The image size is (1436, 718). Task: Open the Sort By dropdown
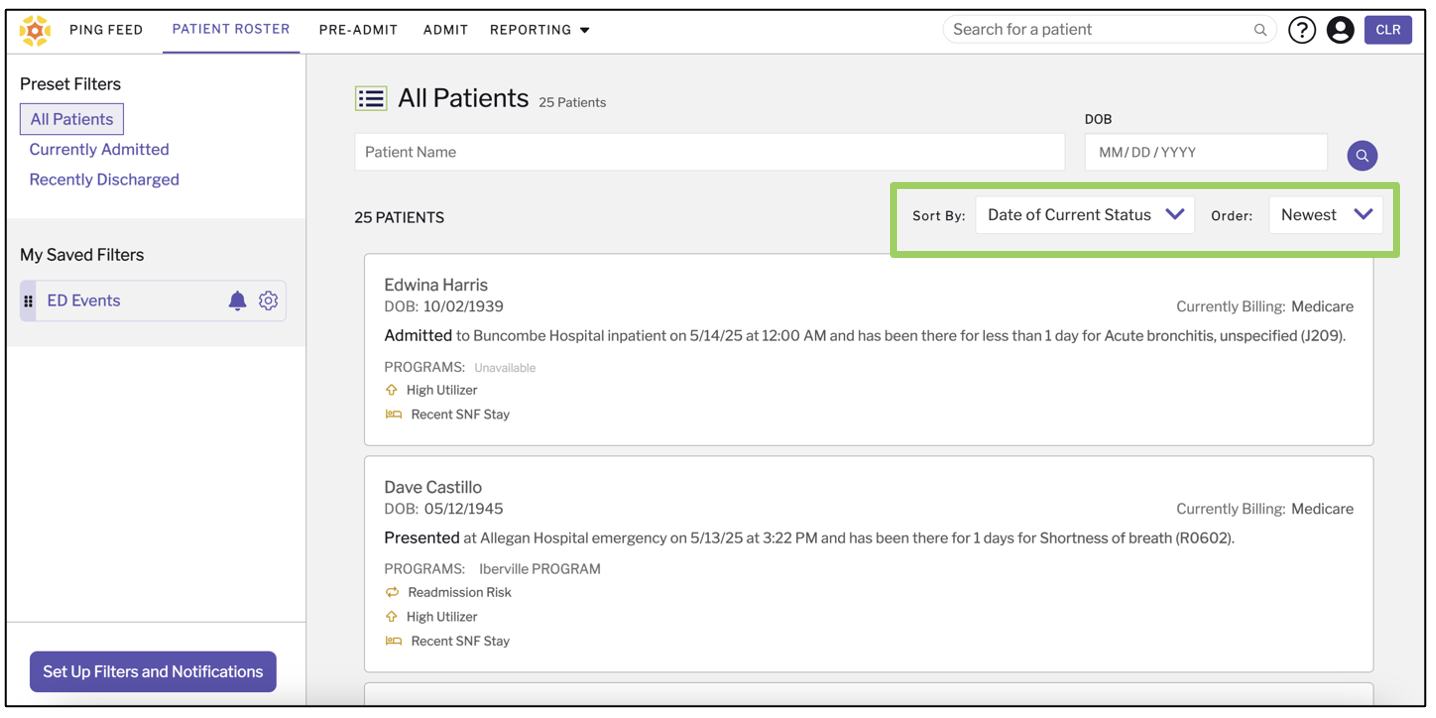(1084, 214)
